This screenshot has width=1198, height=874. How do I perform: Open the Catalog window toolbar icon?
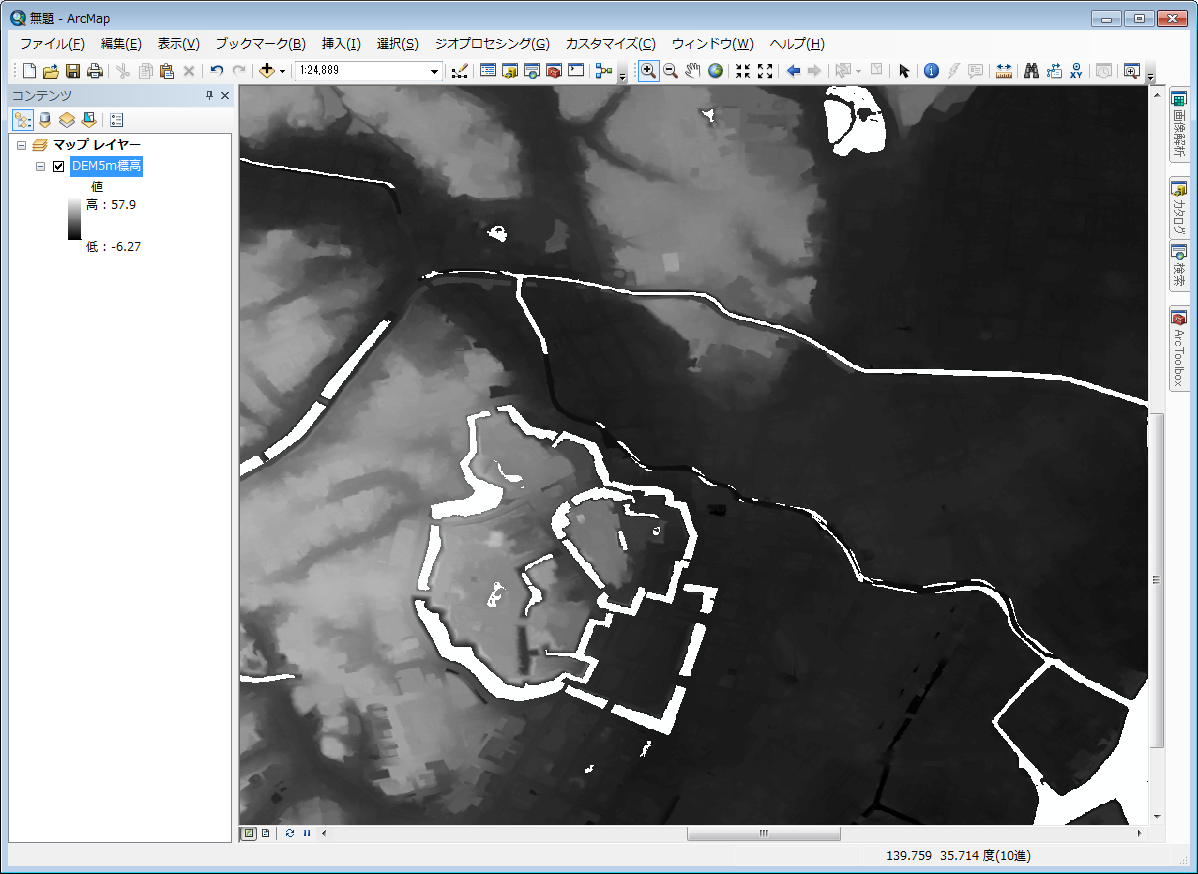[510, 71]
